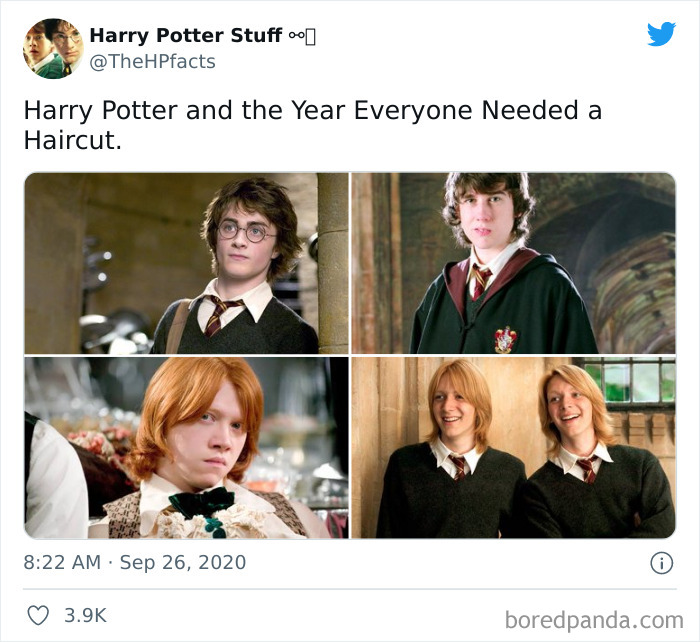Viewport: 700px width, 642px height.
Task: Open the photo of the red-haired boy with bow tie
Action: pyautogui.click(x=186, y=447)
